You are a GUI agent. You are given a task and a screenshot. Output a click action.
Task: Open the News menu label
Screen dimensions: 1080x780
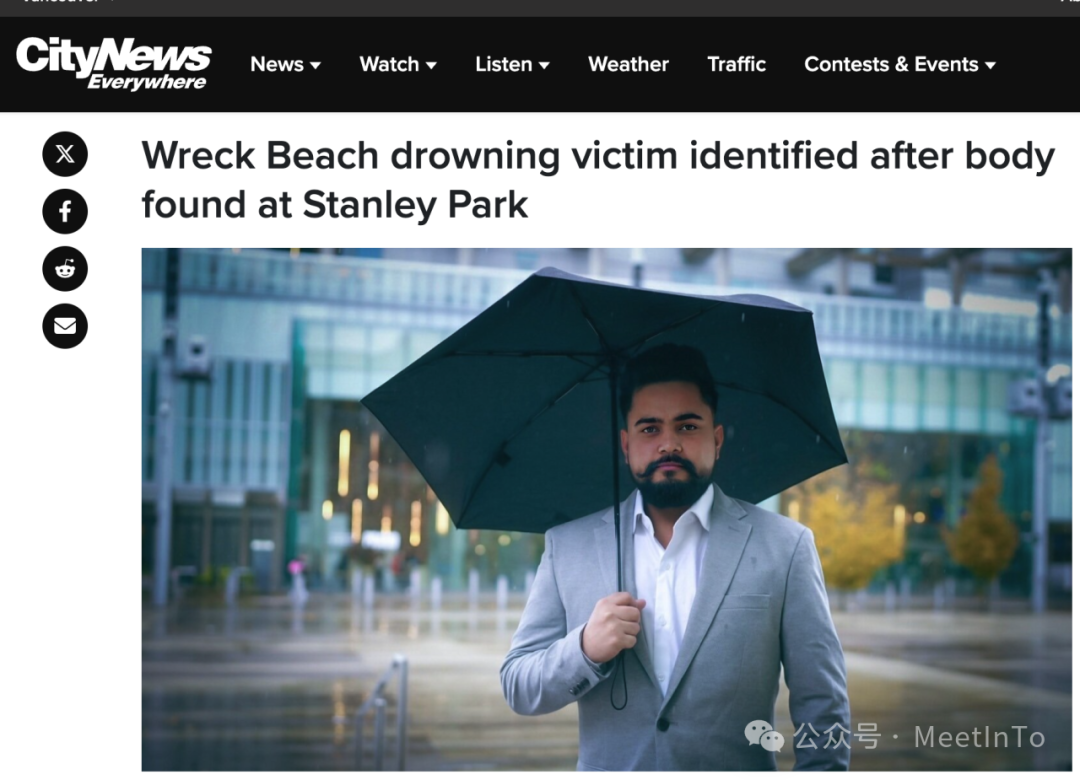point(277,64)
